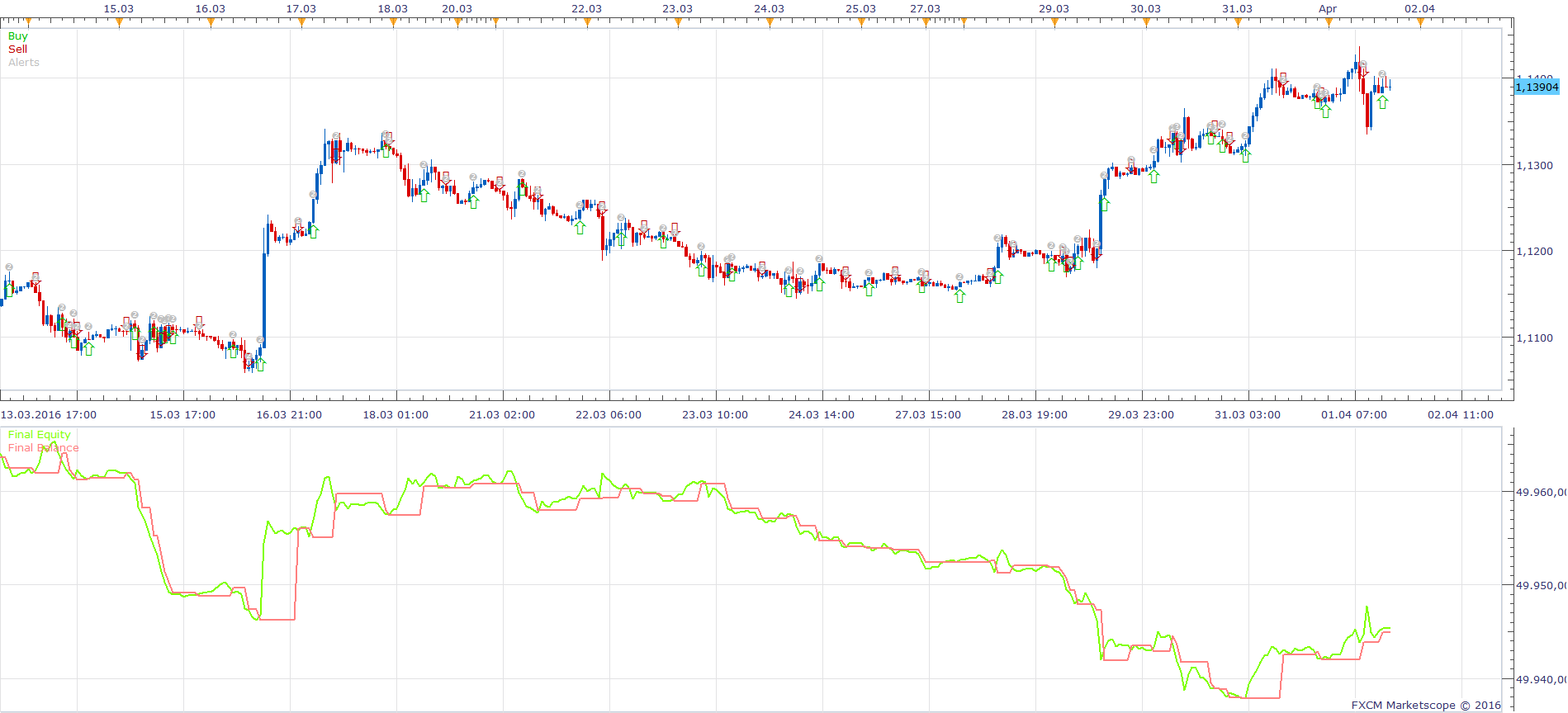Click the orange day marker below 24.03
1568x713 pixels.
770,23
